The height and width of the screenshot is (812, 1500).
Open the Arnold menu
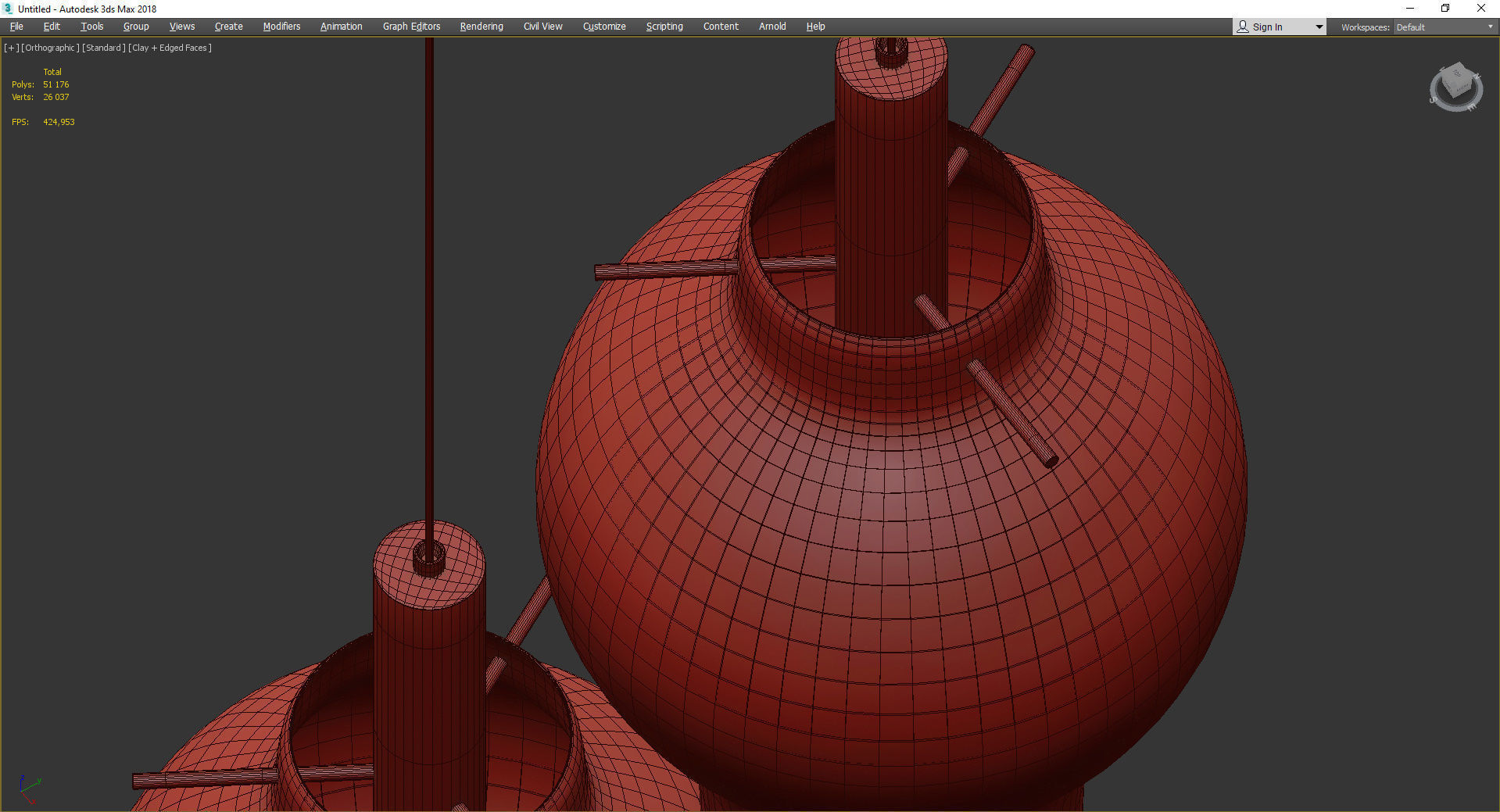point(772,27)
